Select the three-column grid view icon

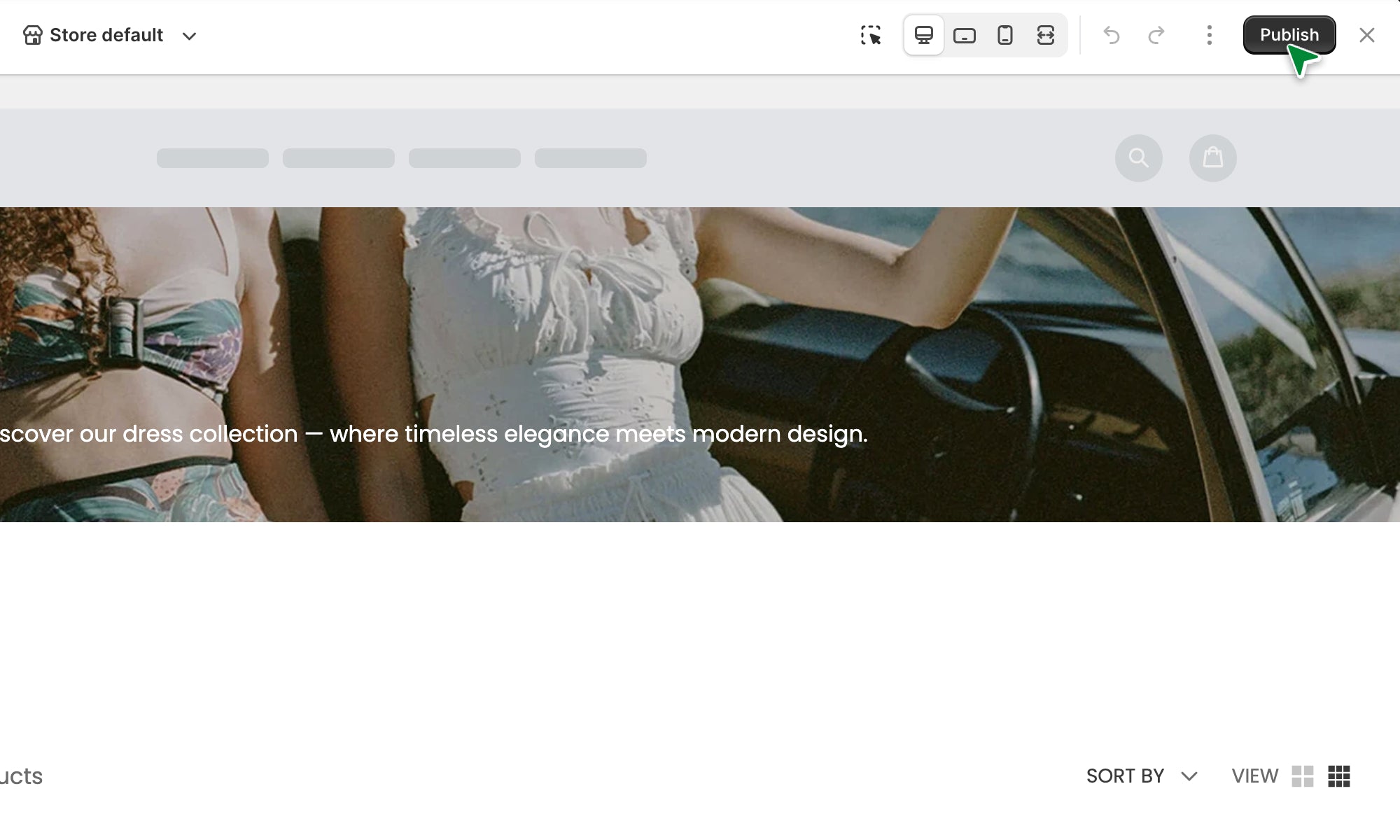pos(1339,776)
